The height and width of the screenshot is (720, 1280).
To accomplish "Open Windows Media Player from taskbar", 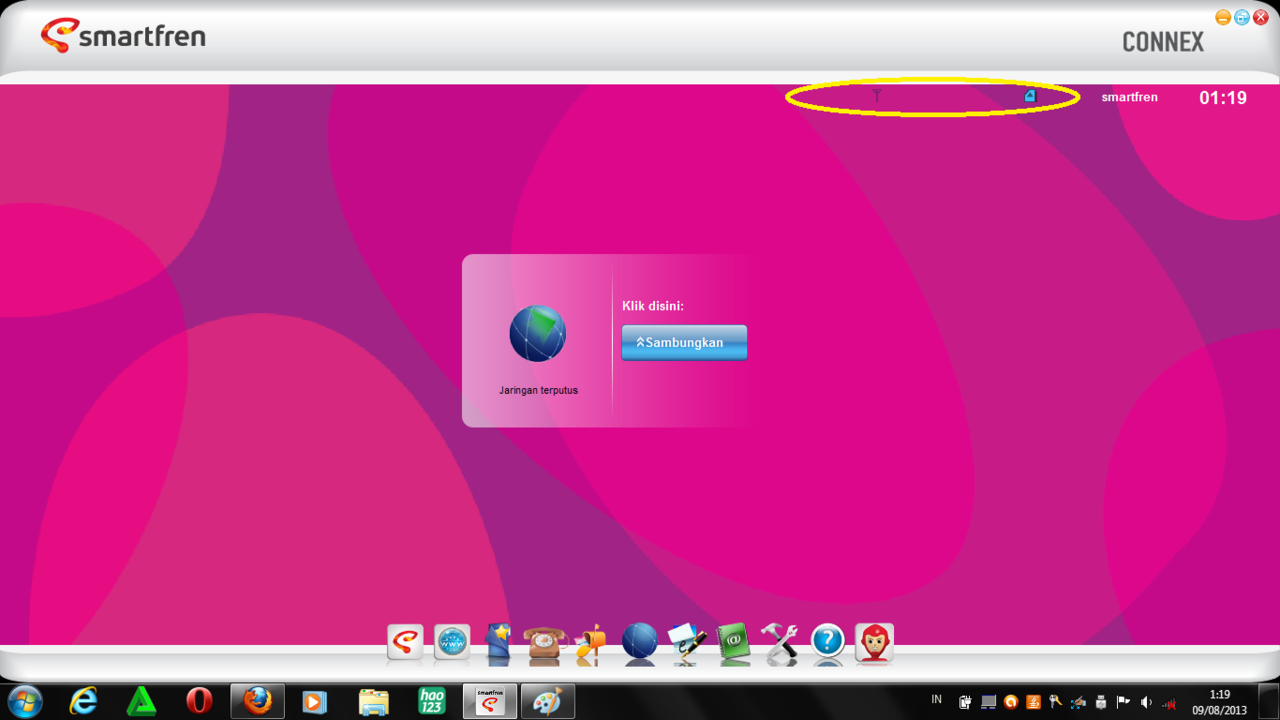I will [315, 701].
